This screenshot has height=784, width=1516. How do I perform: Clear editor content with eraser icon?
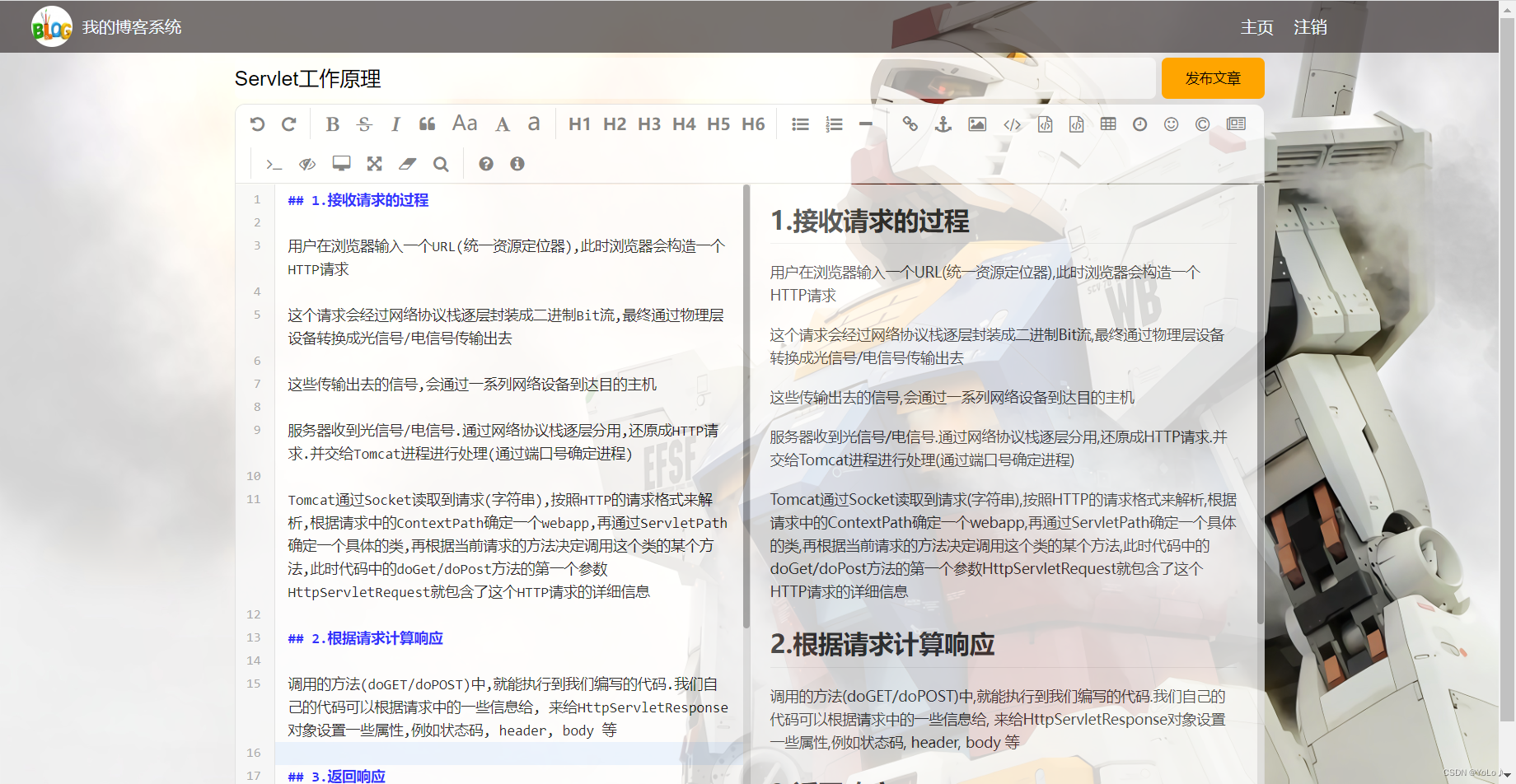click(407, 164)
